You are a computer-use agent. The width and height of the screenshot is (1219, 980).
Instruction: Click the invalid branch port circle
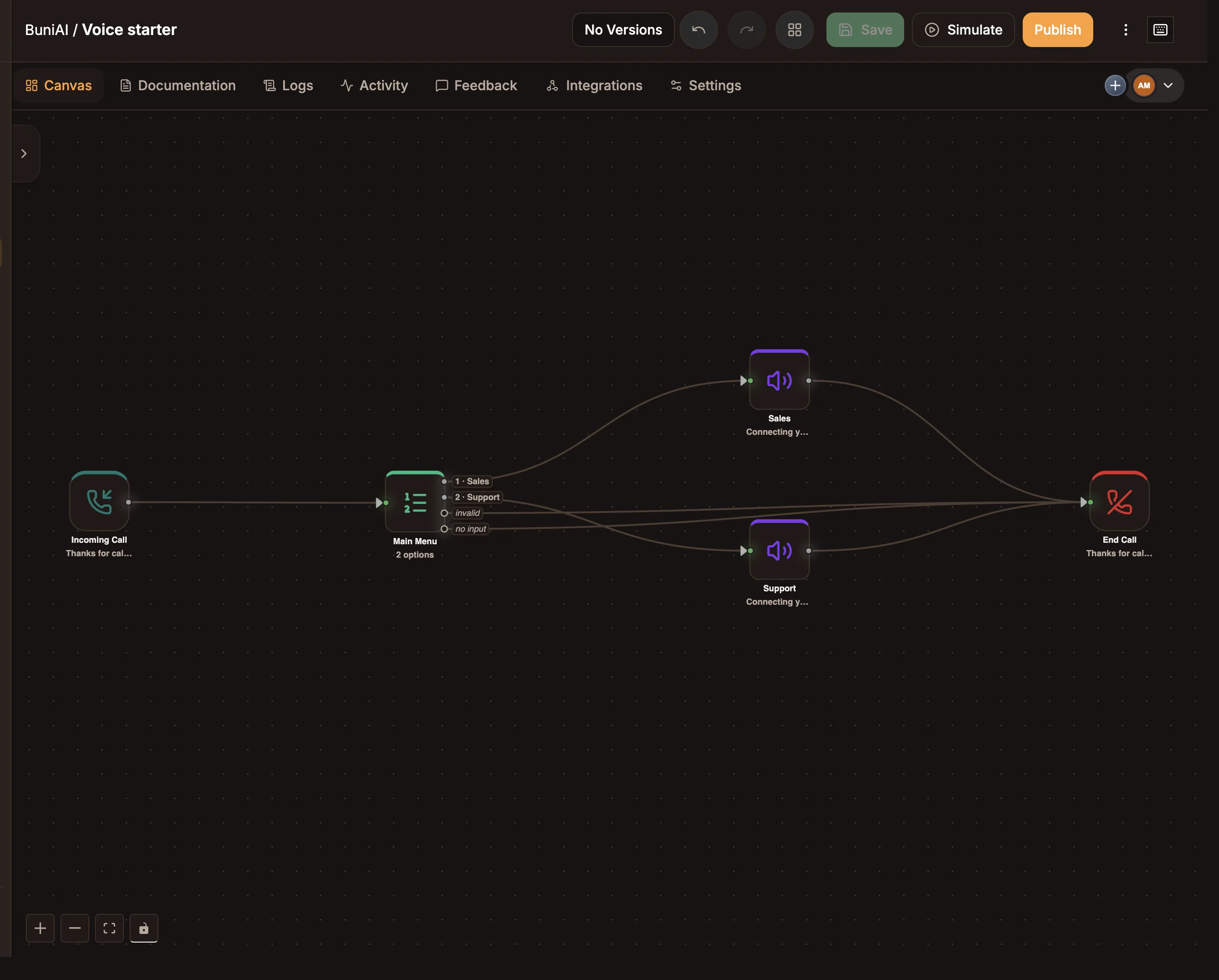click(444, 513)
